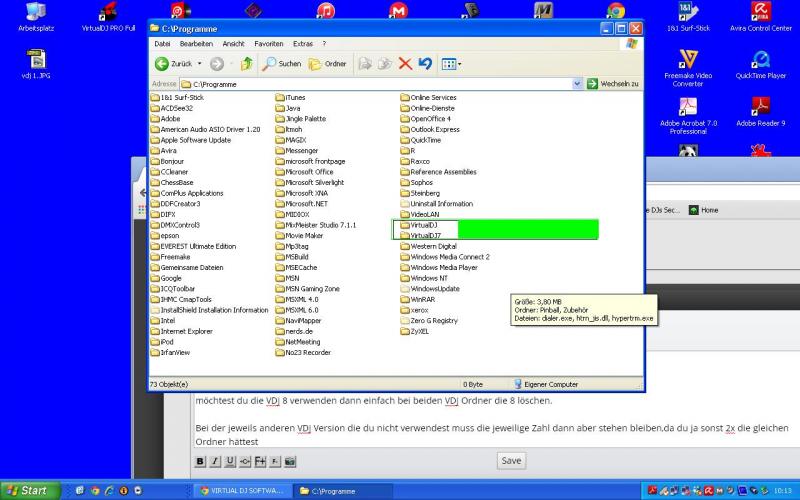Go up one folder level
The width and height of the screenshot is (800, 500).
(x=246, y=63)
